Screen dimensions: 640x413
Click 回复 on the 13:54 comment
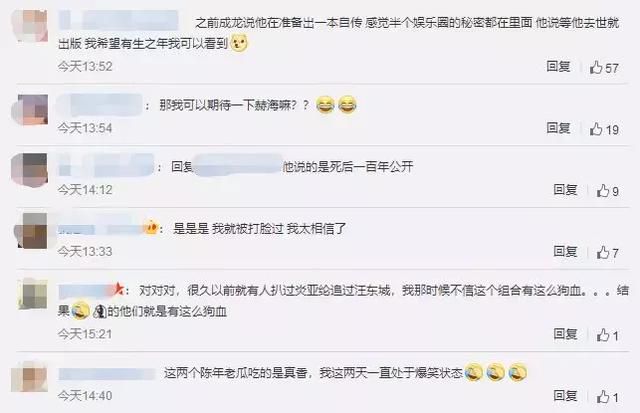coord(558,128)
